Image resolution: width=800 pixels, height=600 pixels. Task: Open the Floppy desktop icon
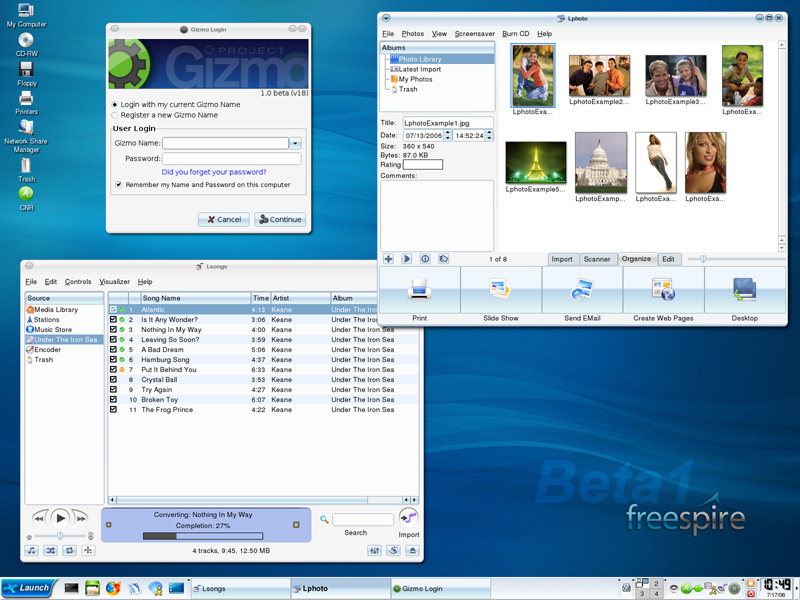click(26, 74)
